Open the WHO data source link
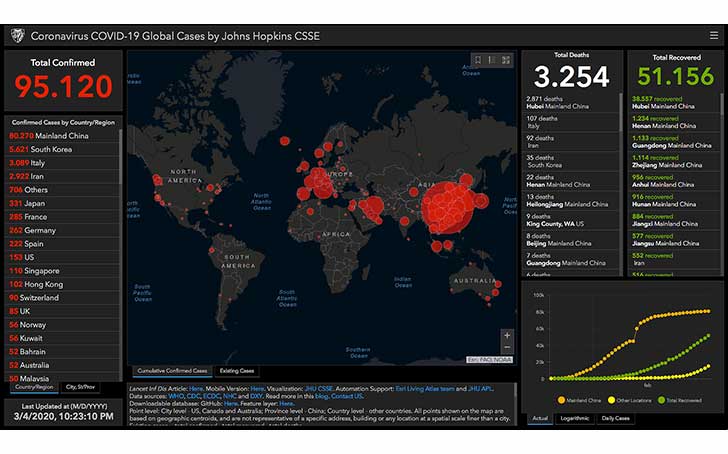Viewport: 728px width, 454px height. (x=176, y=396)
